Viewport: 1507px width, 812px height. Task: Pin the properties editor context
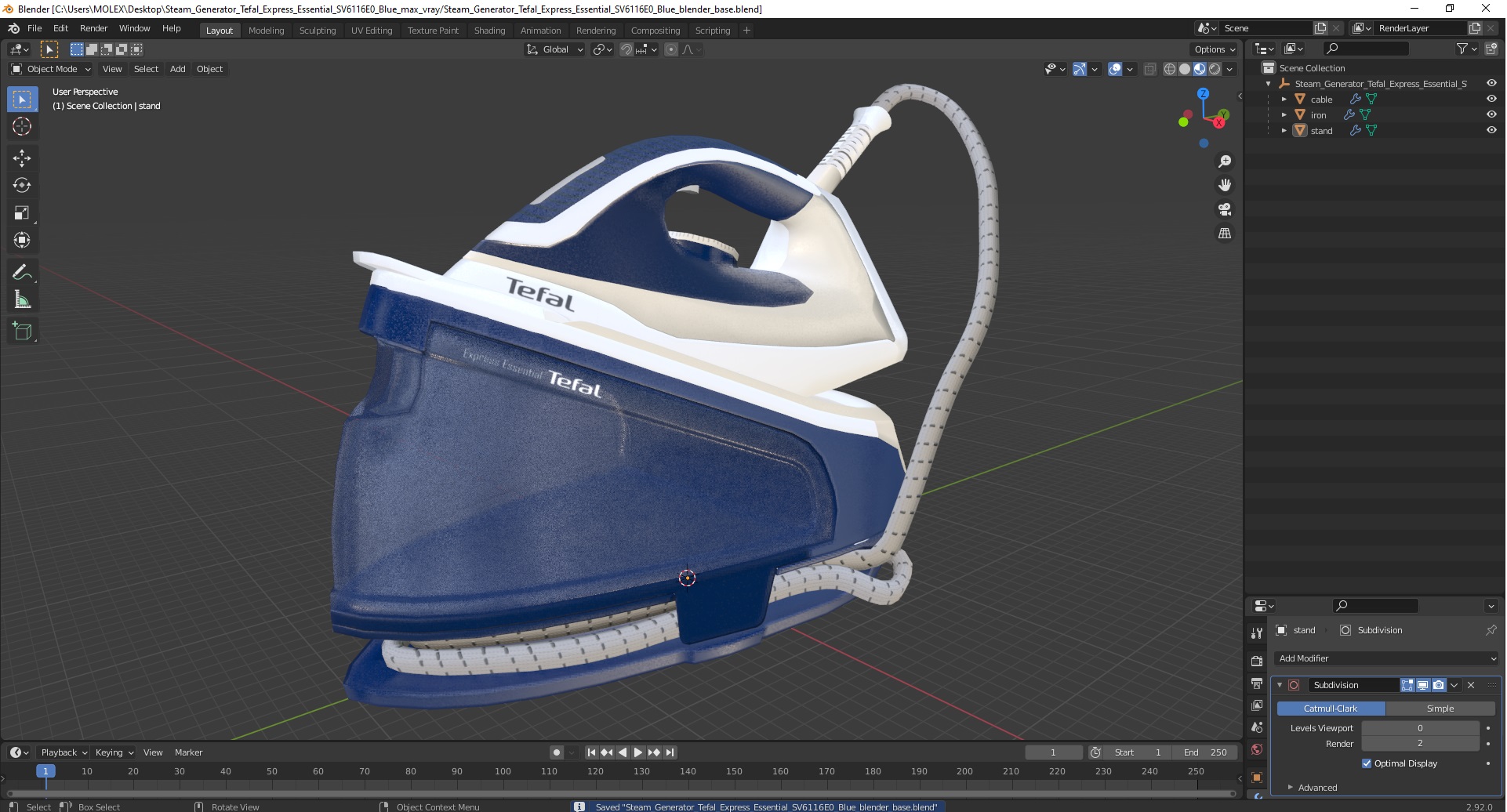(1491, 630)
